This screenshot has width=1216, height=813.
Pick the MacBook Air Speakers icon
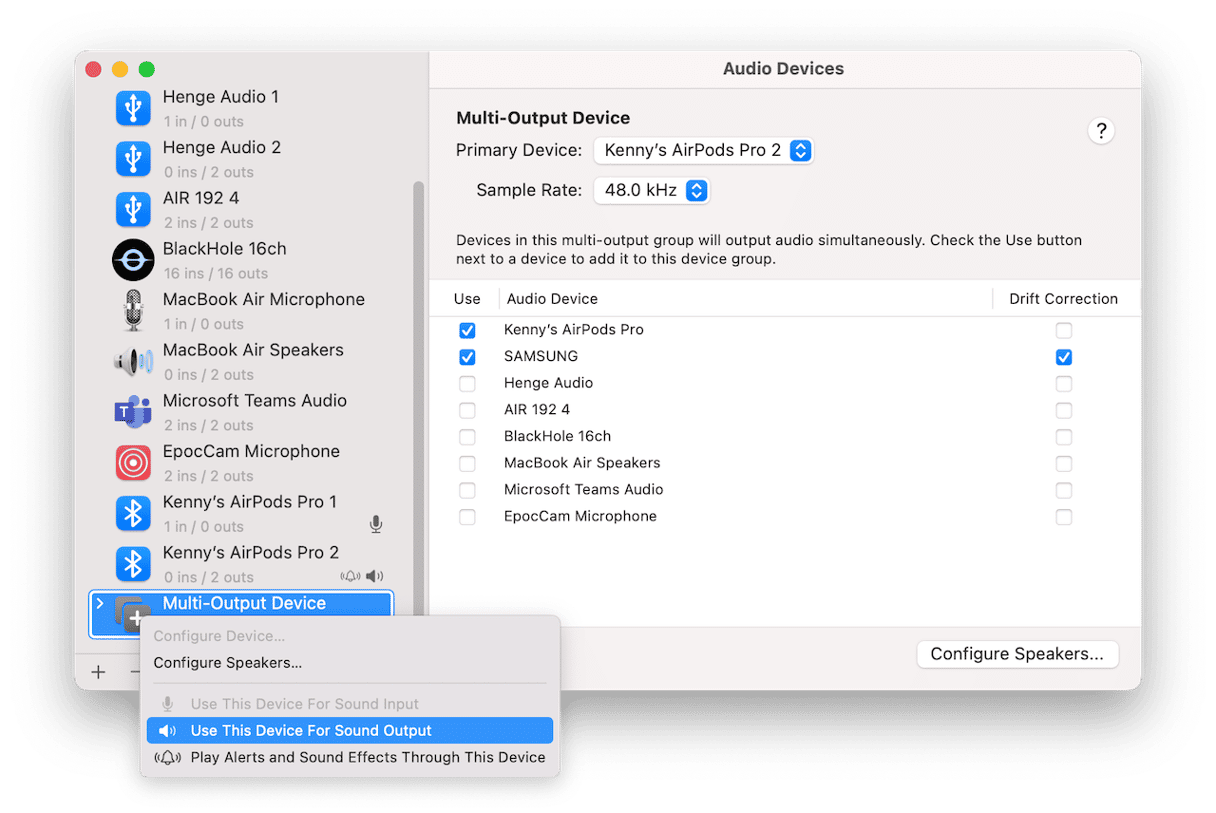(133, 361)
